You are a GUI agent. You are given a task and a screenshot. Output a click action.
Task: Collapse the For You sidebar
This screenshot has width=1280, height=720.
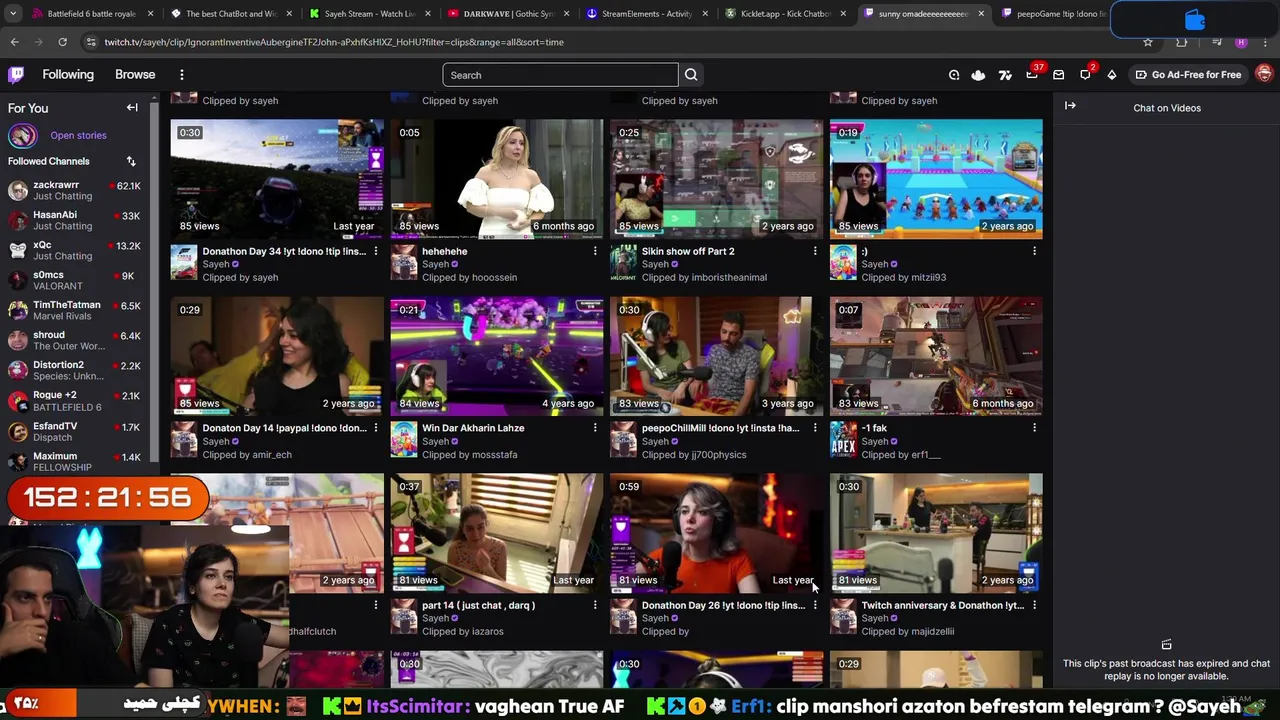(x=132, y=108)
